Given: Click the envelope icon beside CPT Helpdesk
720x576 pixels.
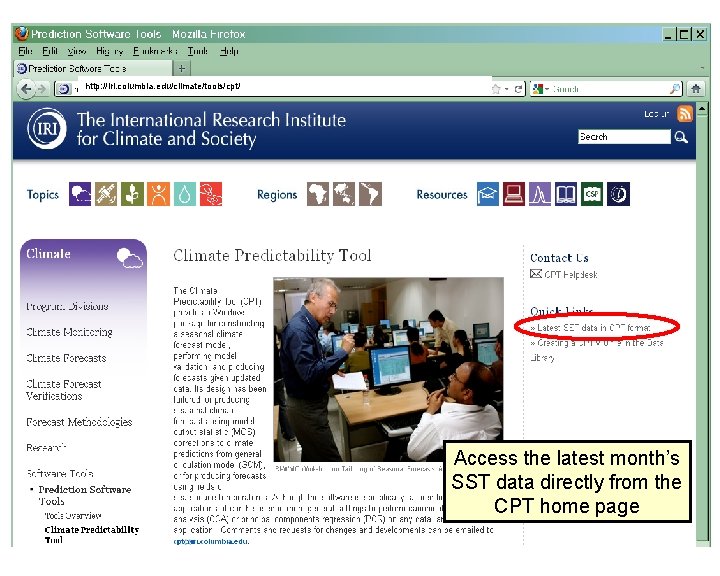Looking at the screenshot, I should point(536,274).
